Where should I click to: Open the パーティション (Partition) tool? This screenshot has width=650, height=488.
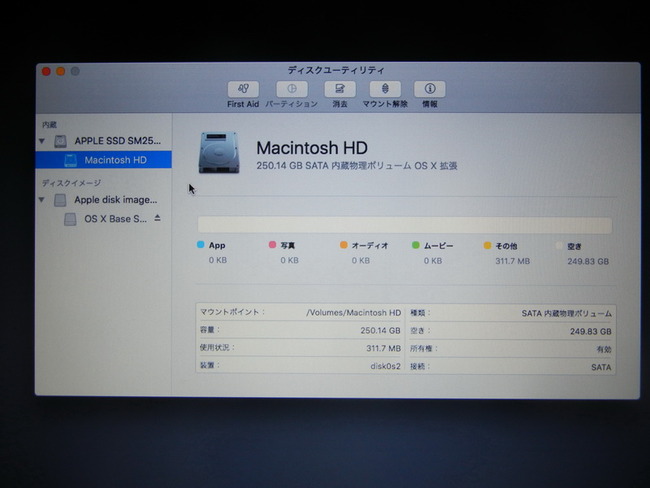point(292,89)
